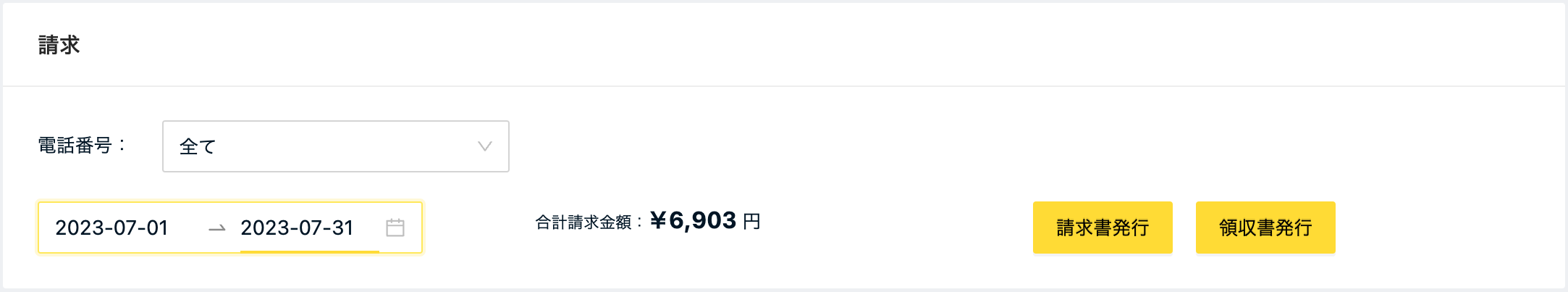Viewport: 1568px width, 292px height.
Task: Click the arrow separator between the two dates
Action: (x=217, y=229)
